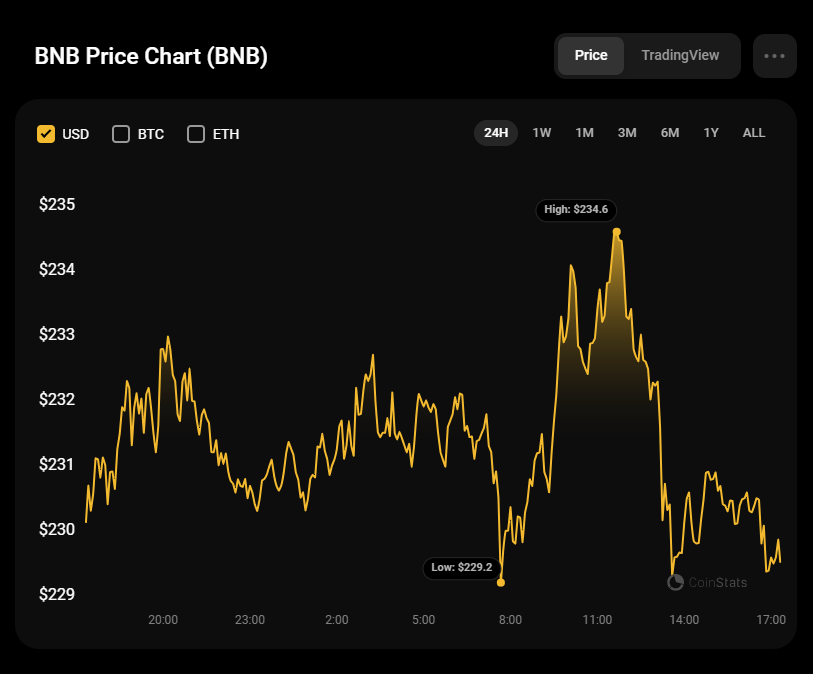
Task: Click the BNB Price Chart title
Action: point(151,56)
